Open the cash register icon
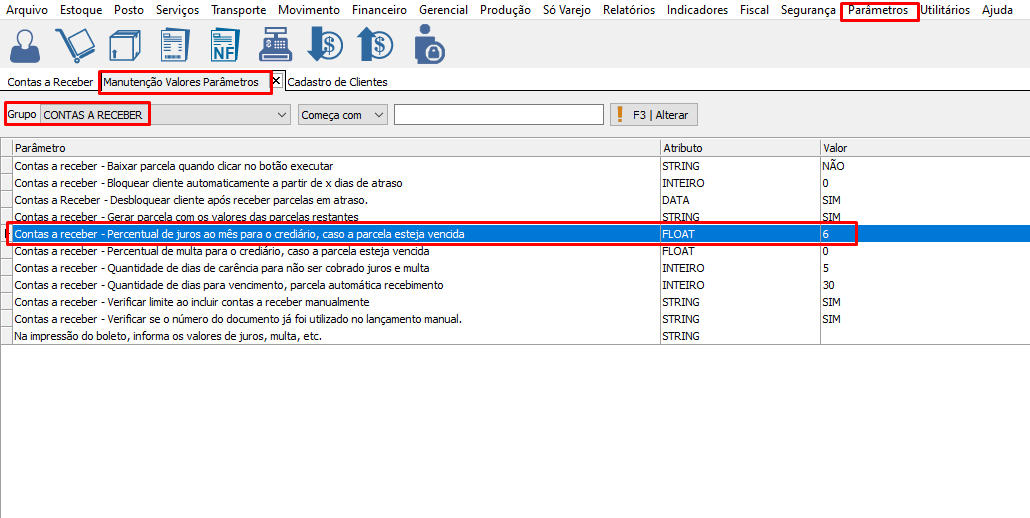The height and width of the screenshot is (518, 1030). pyautogui.click(x=274, y=45)
